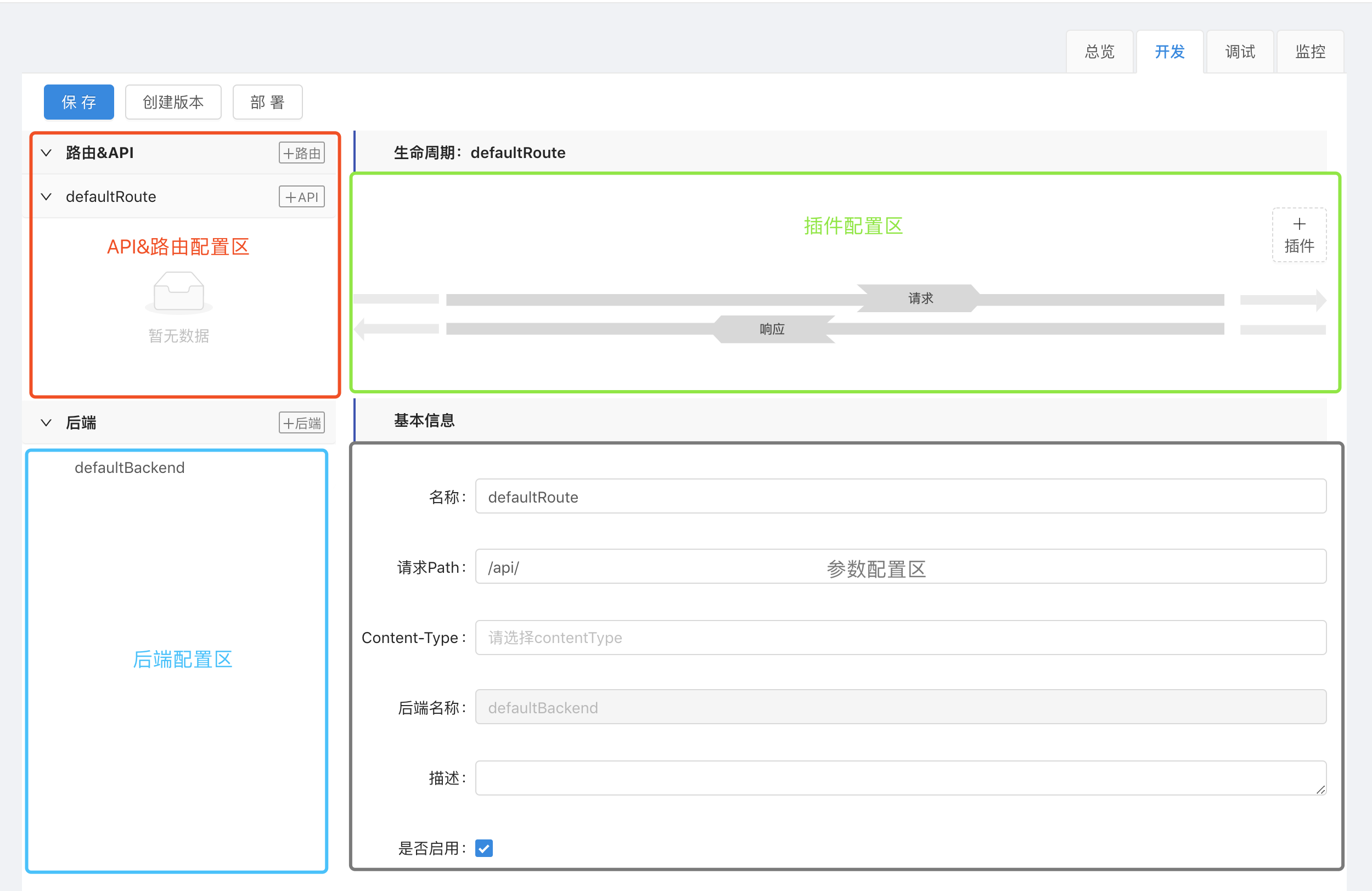Open the 监控 tab

pyautogui.click(x=1310, y=52)
